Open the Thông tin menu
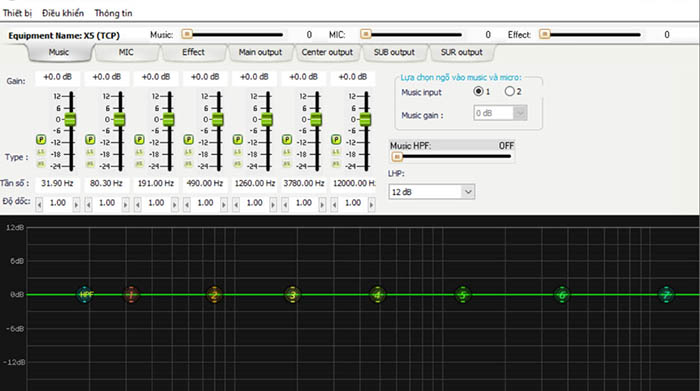The width and height of the screenshot is (700, 391). point(113,13)
